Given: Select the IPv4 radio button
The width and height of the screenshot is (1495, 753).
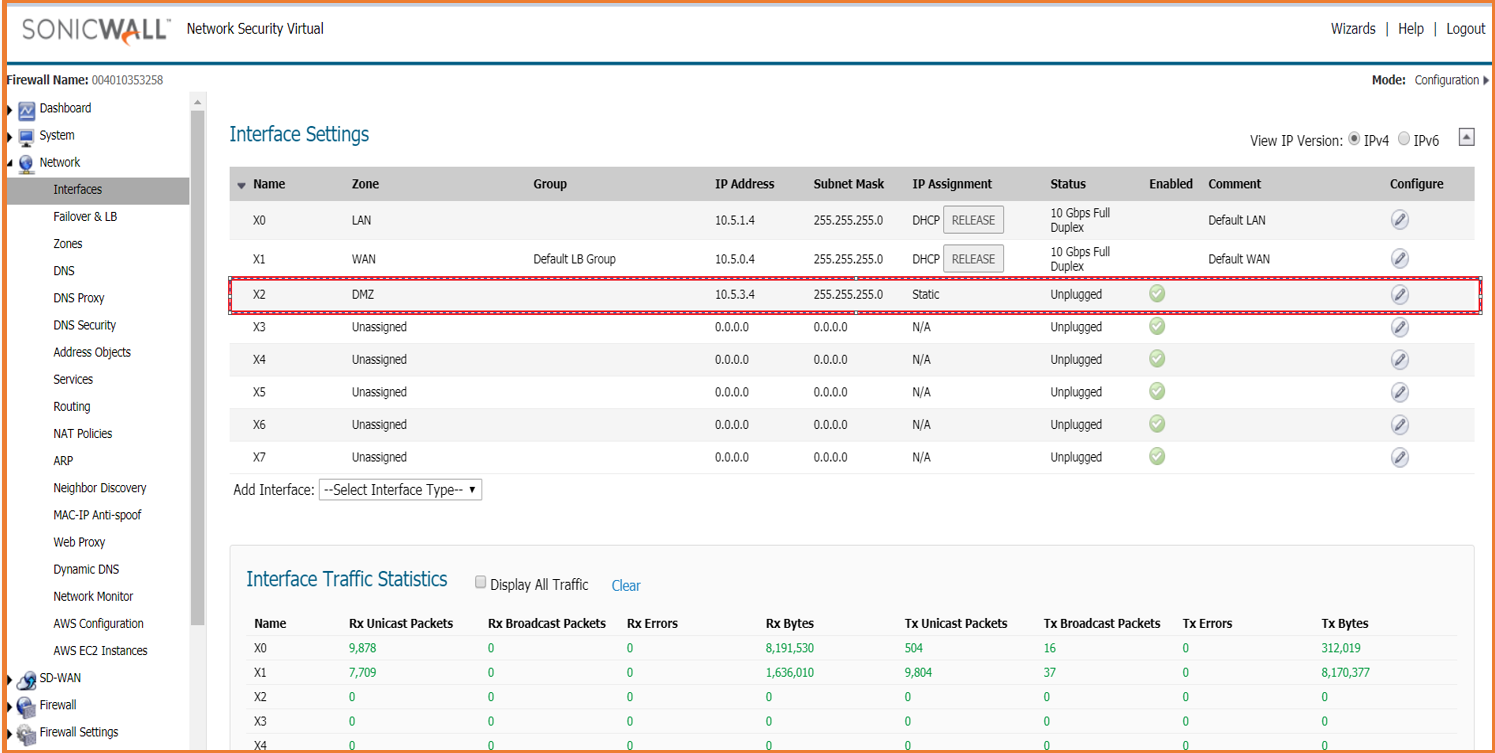Looking at the screenshot, I should [1355, 139].
